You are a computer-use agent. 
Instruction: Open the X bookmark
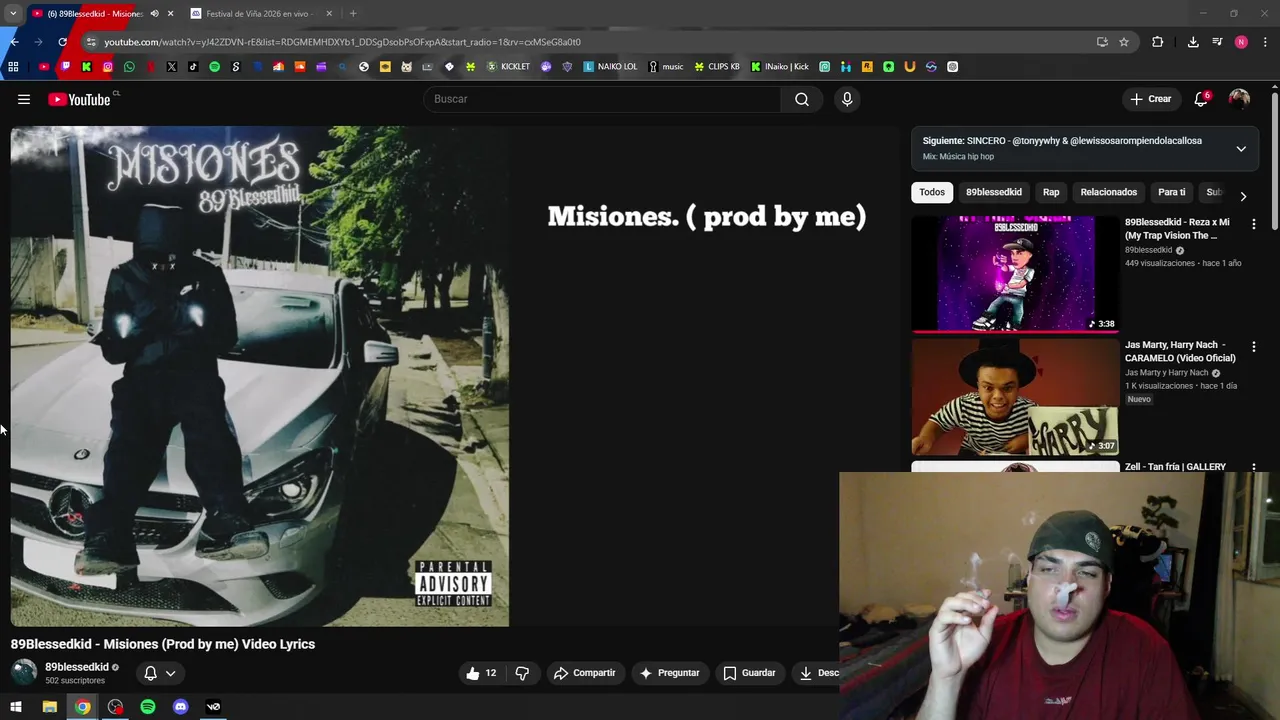tap(172, 67)
